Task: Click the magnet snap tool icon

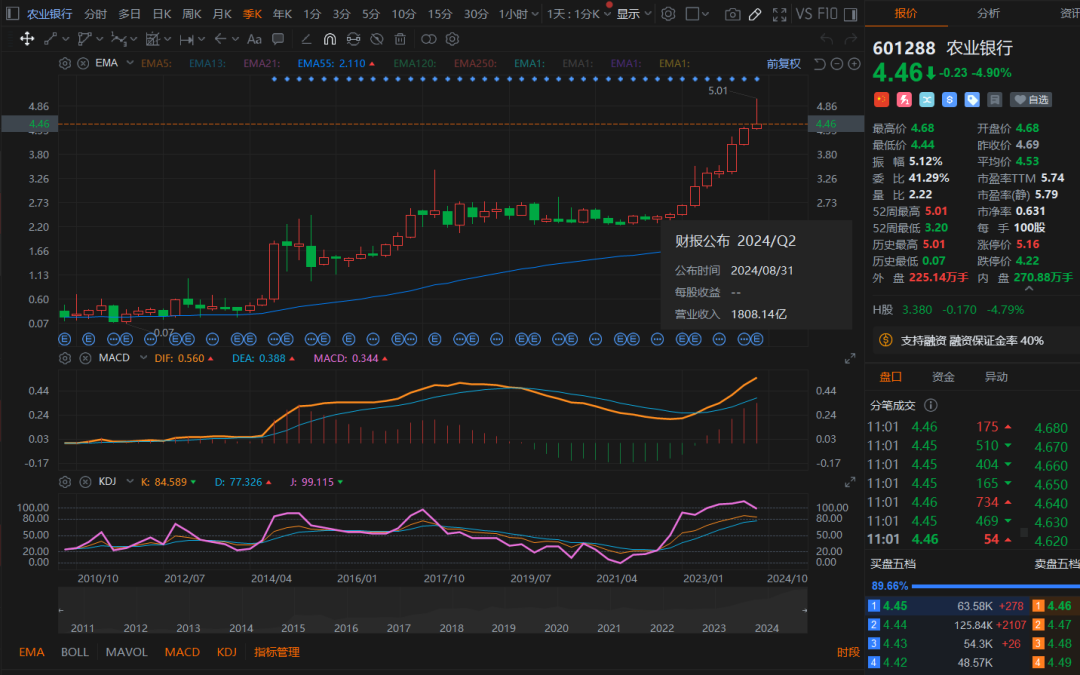Action: pyautogui.click(x=330, y=39)
